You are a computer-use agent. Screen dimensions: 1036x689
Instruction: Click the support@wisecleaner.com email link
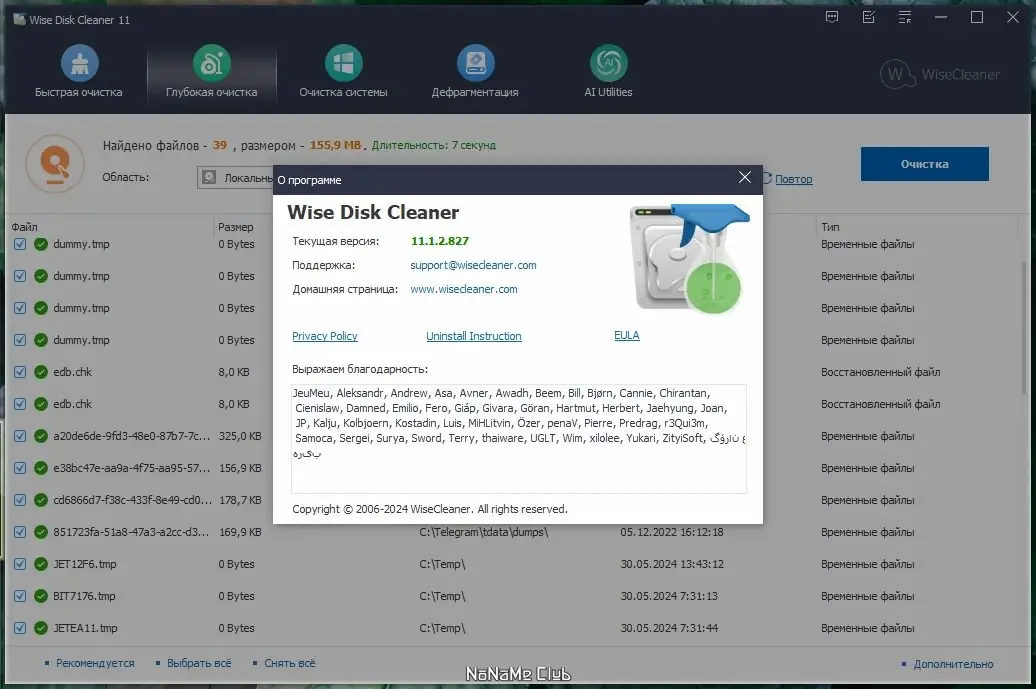473,265
